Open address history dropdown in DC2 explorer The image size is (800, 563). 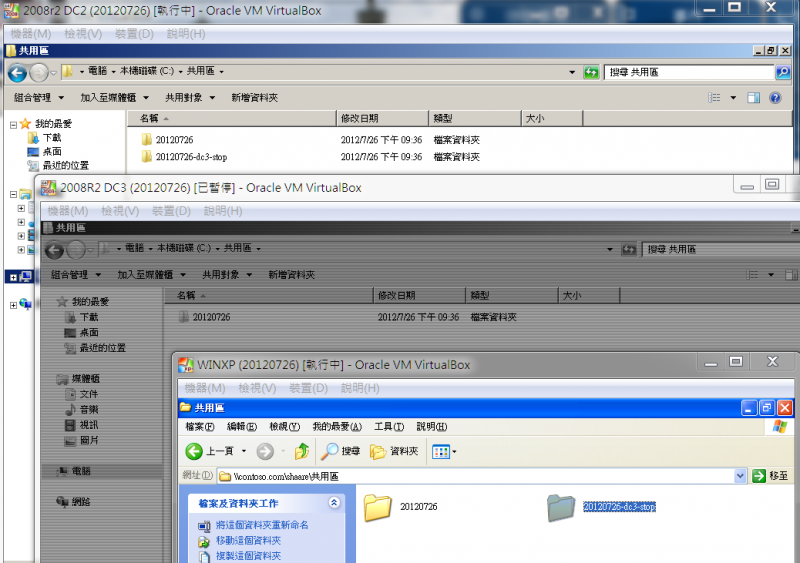click(x=572, y=72)
